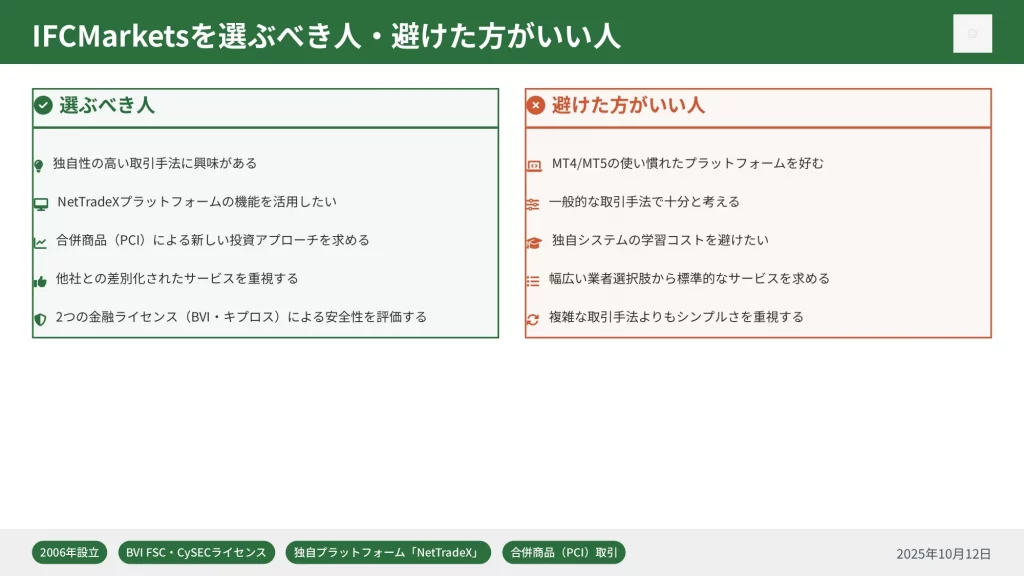This screenshot has height=576, width=1024.
Task: Click the green check-circle icon beside 選ぶべき人
Action: tap(43, 105)
